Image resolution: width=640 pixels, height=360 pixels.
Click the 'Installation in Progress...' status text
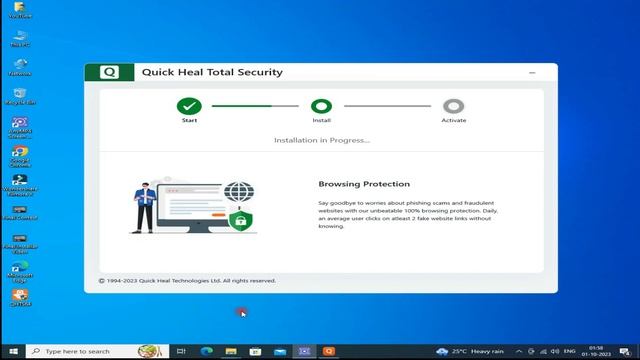tap(322, 140)
